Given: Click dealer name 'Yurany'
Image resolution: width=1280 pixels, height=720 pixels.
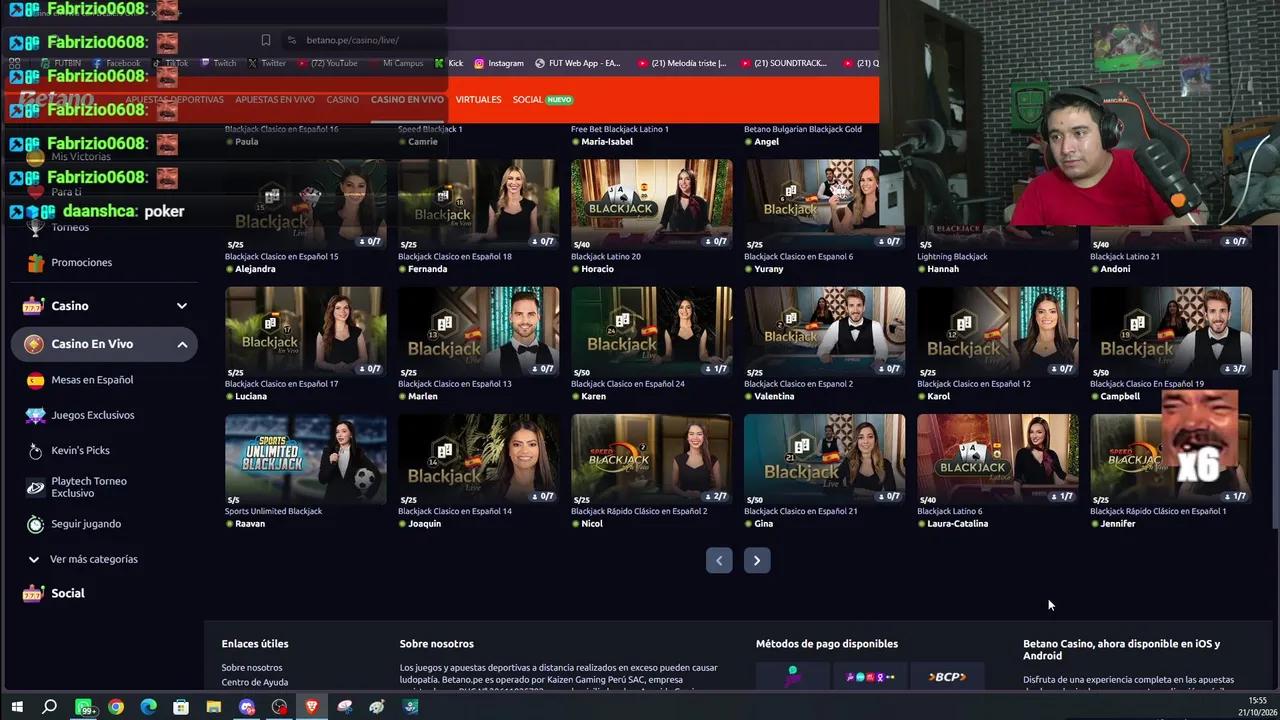Looking at the screenshot, I should click(x=769, y=270).
